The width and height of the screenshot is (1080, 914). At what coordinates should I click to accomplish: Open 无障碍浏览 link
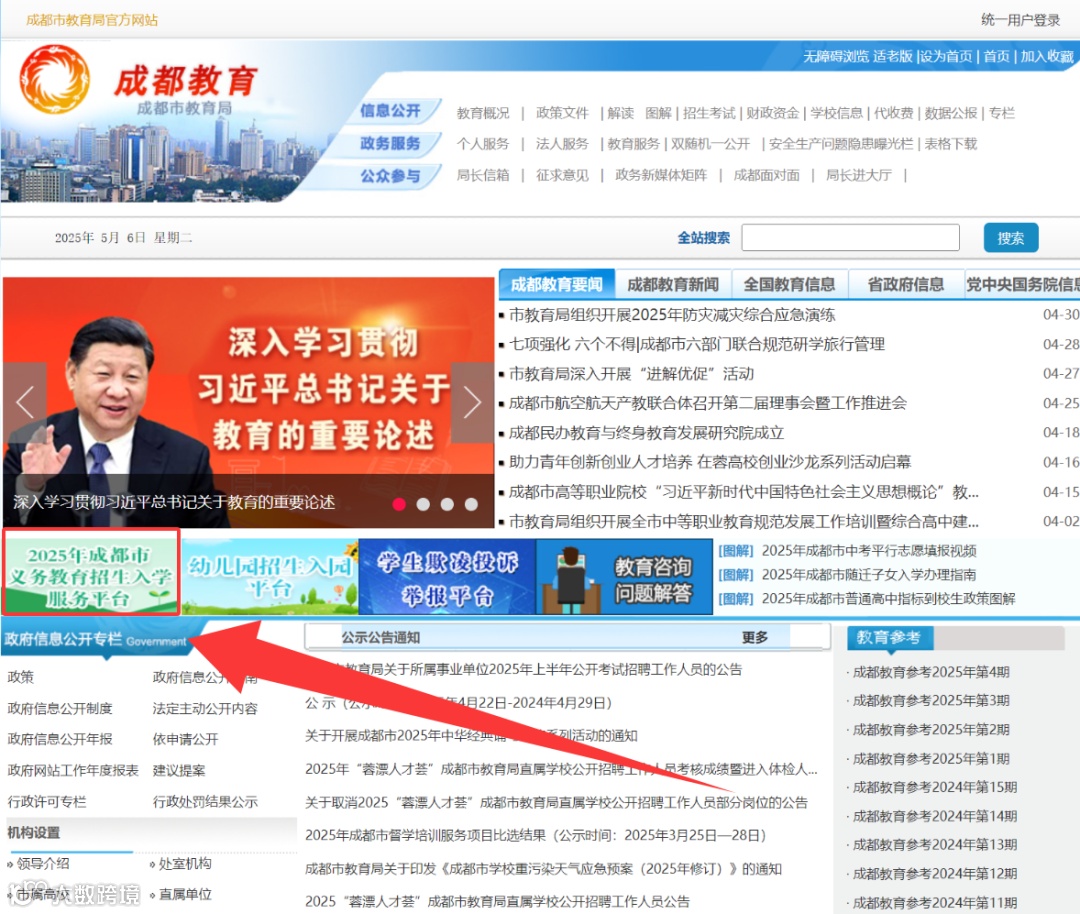tap(835, 56)
